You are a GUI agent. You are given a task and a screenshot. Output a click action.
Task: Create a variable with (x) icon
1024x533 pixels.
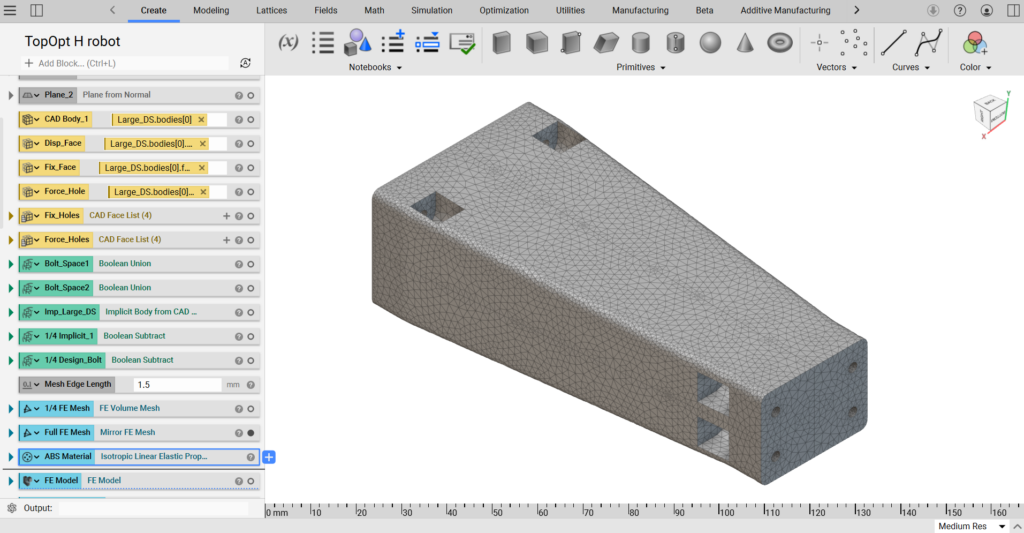click(x=288, y=42)
